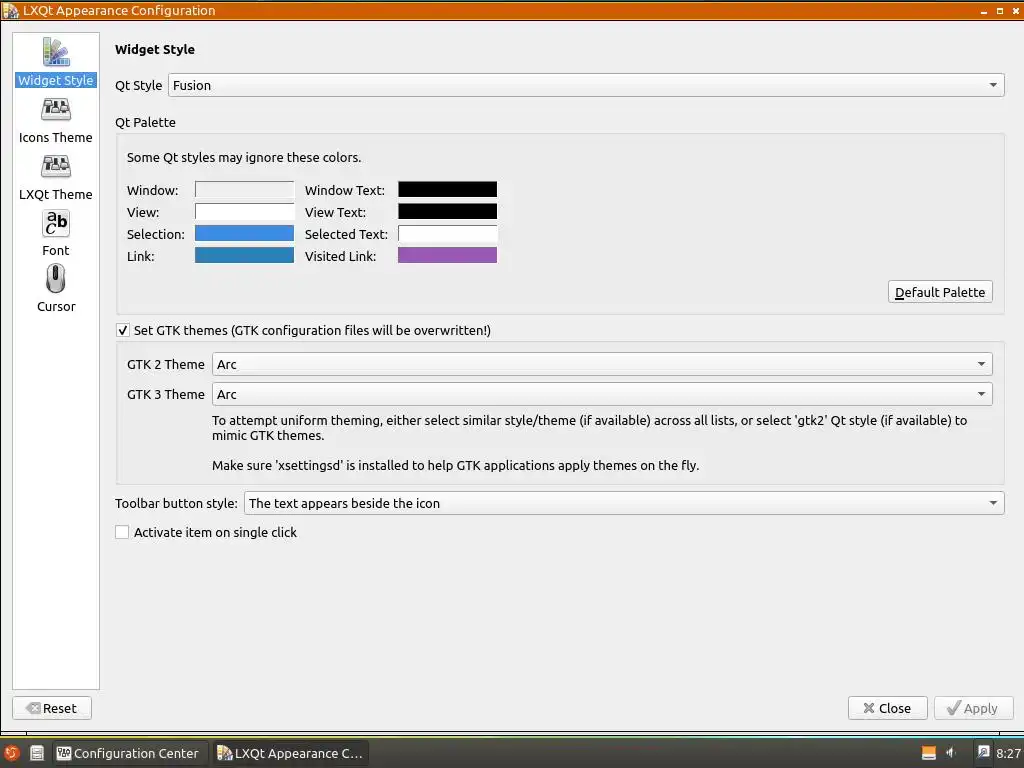Open the main menu in the taskbar
The height and width of the screenshot is (768, 1024).
pos(11,753)
